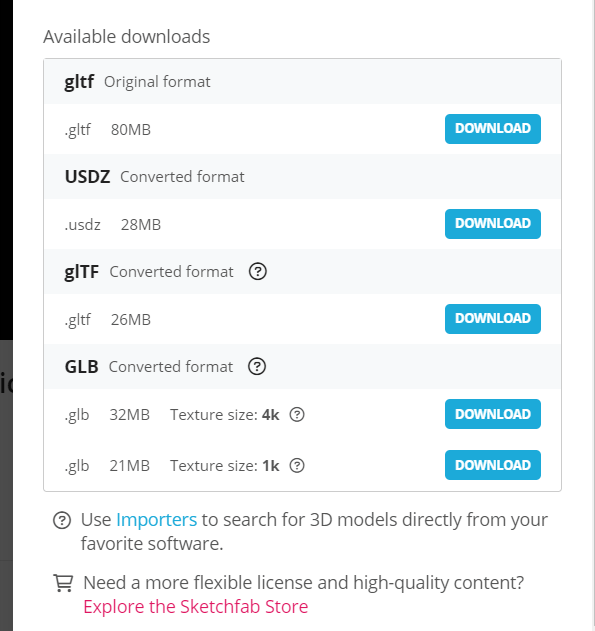The width and height of the screenshot is (595, 631).
Task: Download the 28MB .usdz file
Action: click(492, 224)
